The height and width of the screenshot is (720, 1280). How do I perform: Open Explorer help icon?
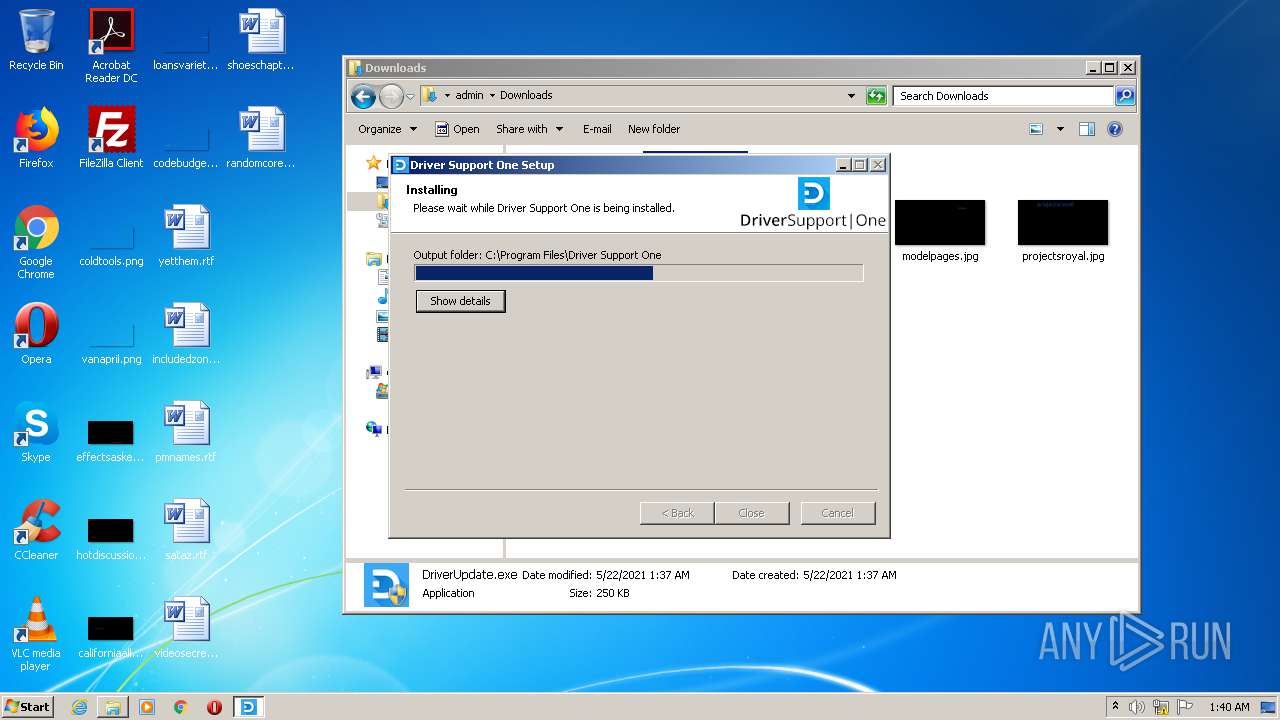[x=1115, y=129]
